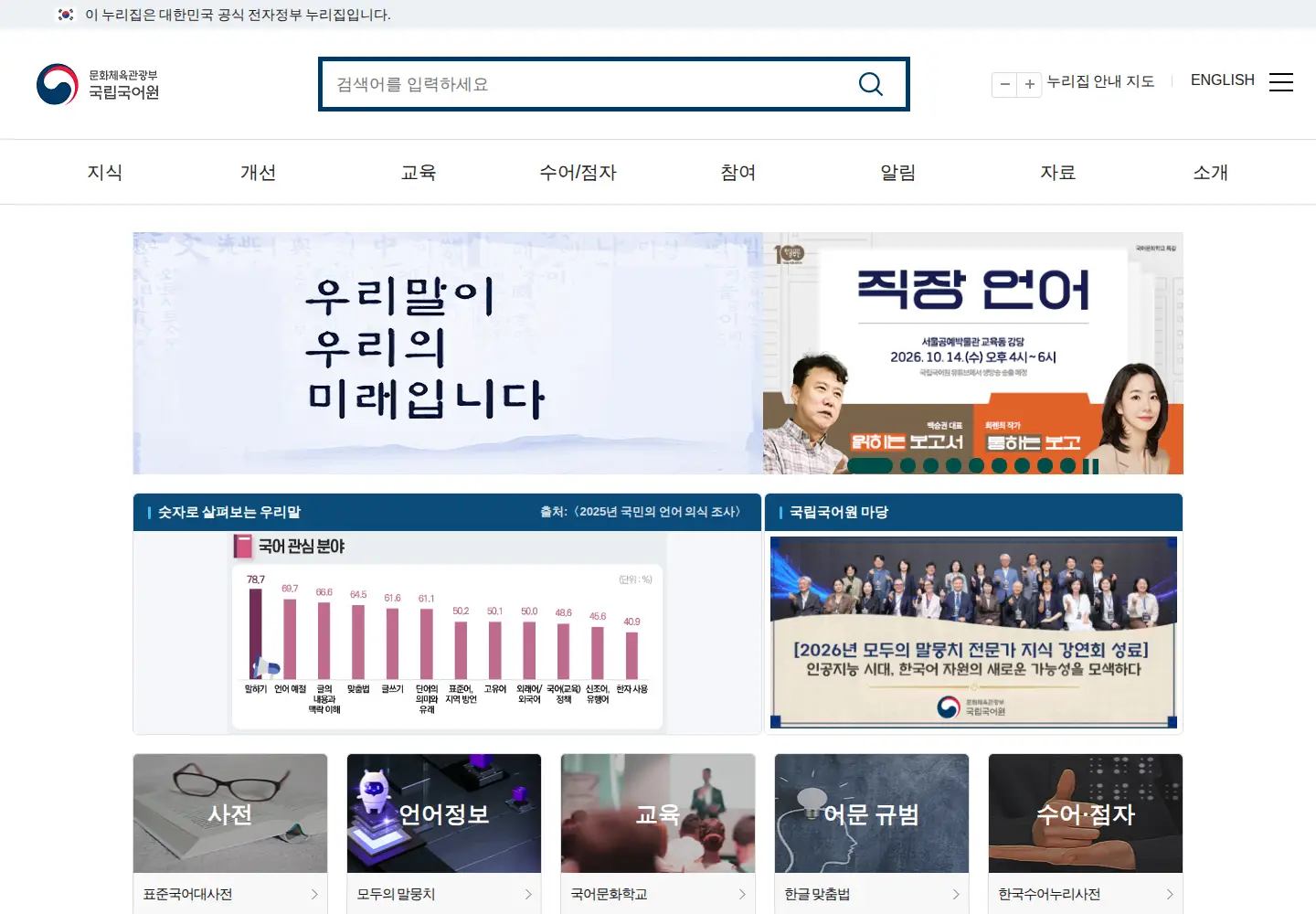1316x914 pixels.
Task: Click the chevron beside 표준국어대사전
Action: 314,895
